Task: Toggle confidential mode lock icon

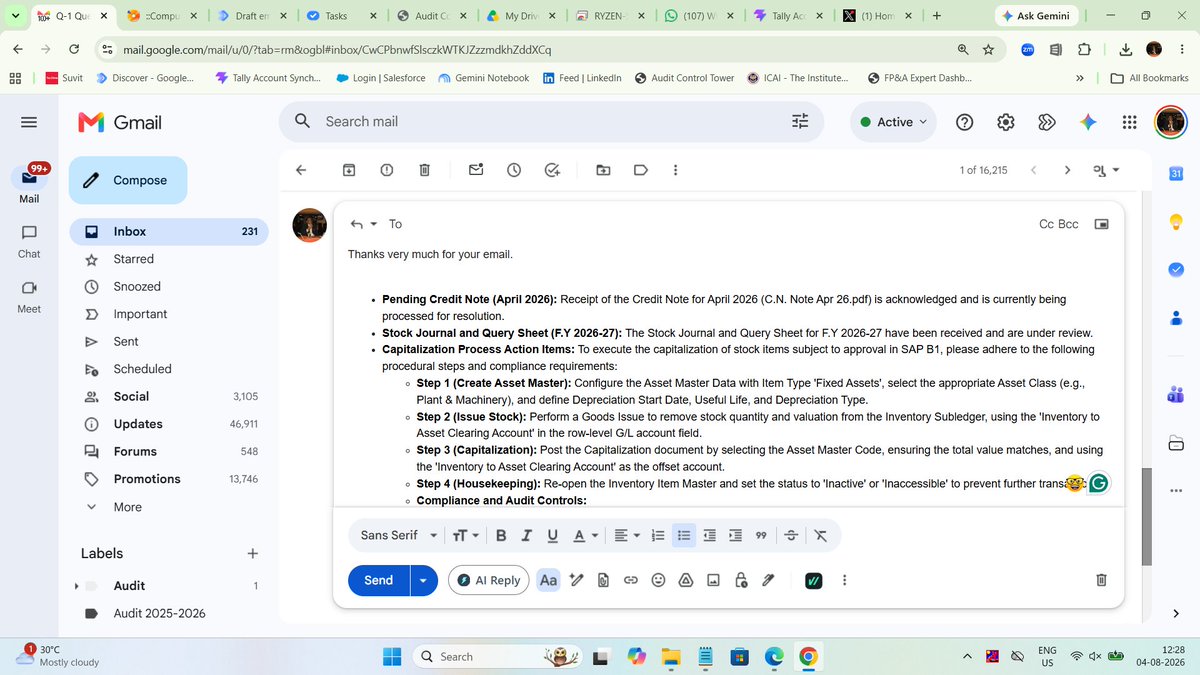Action: pos(741,580)
